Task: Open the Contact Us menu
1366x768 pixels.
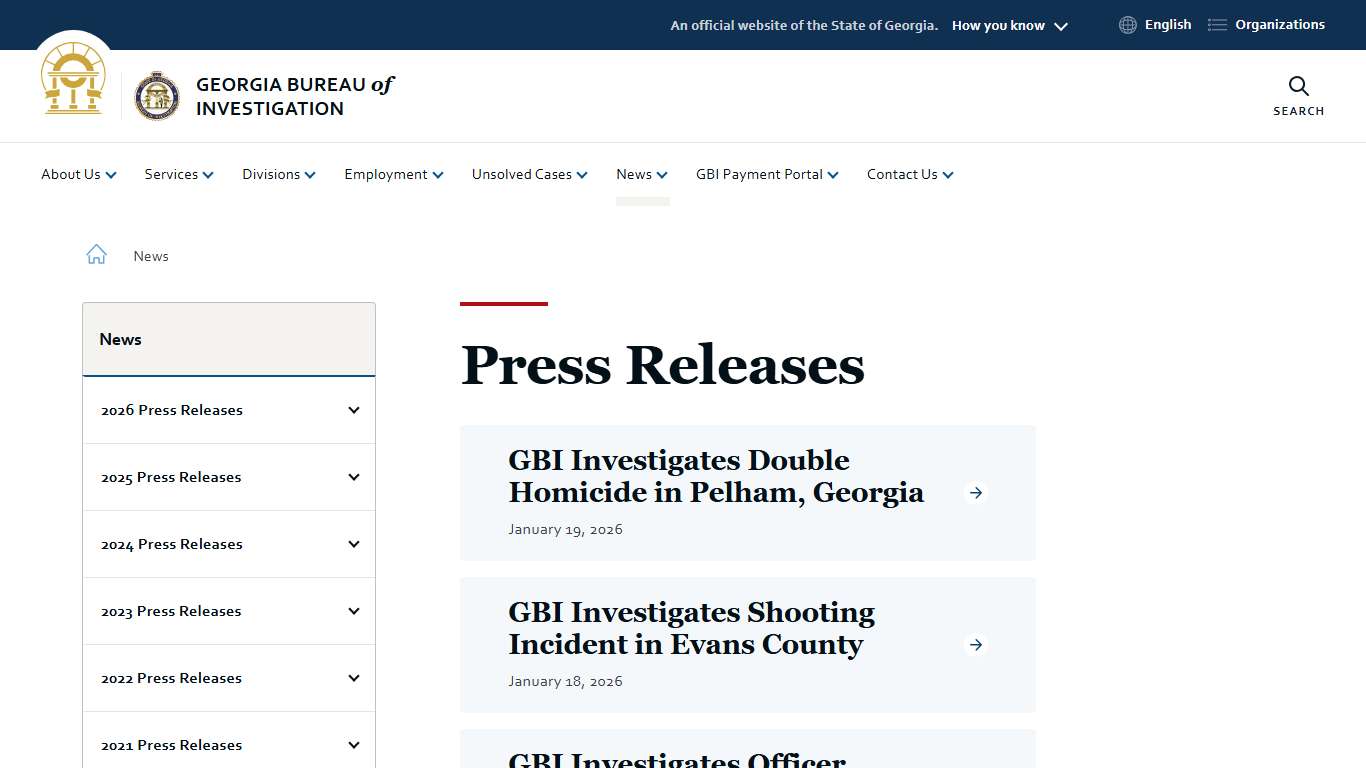Action: (x=909, y=174)
